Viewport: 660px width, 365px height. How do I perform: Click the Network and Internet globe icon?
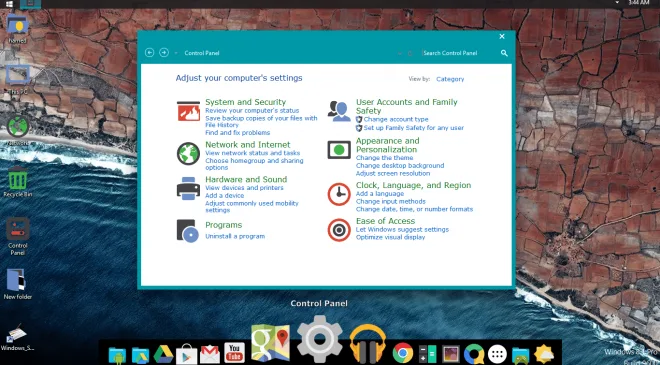click(188, 154)
